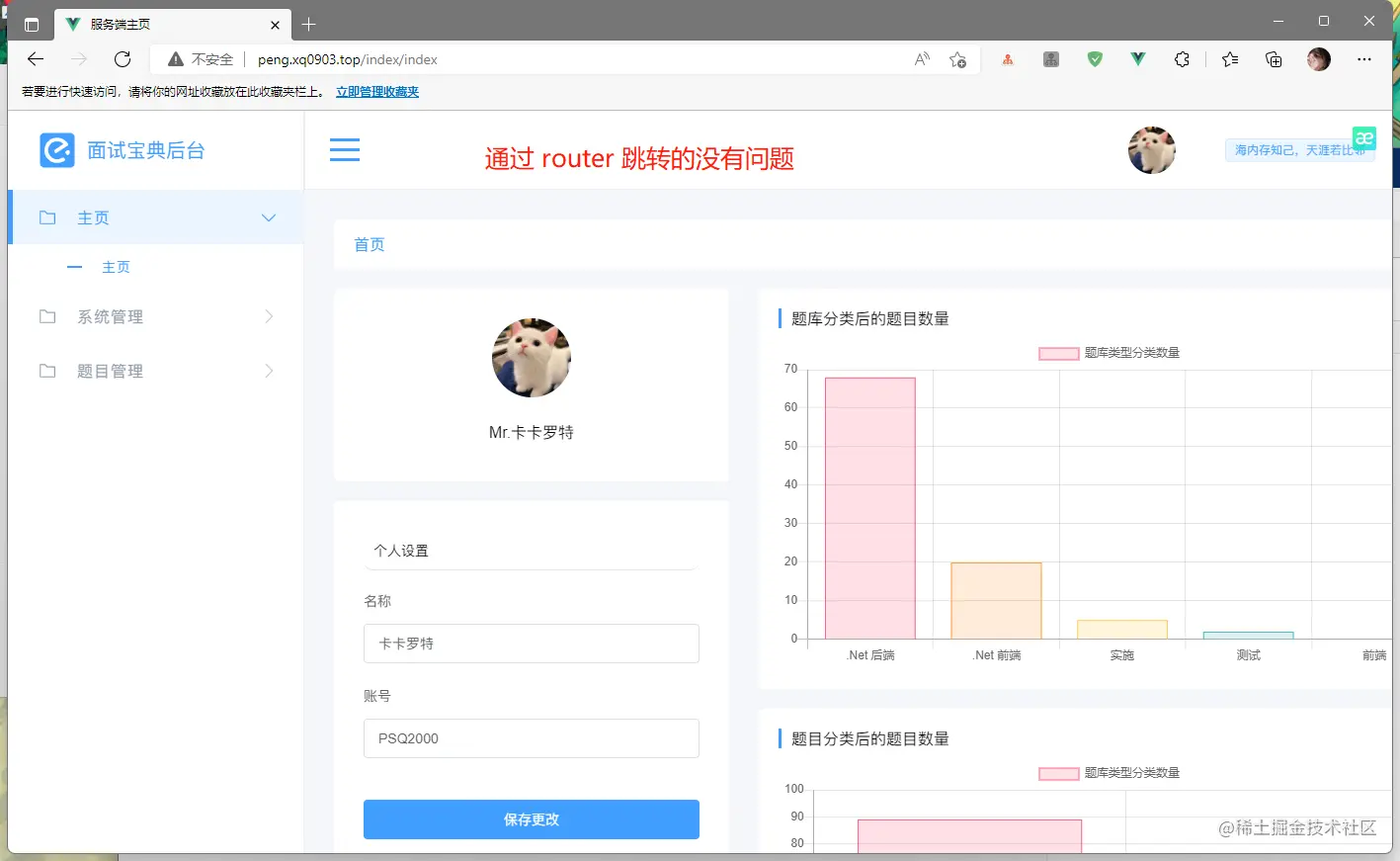
Task: Click the green ae badge icon
Action: pyautogui.click(x=1364, y=138)
